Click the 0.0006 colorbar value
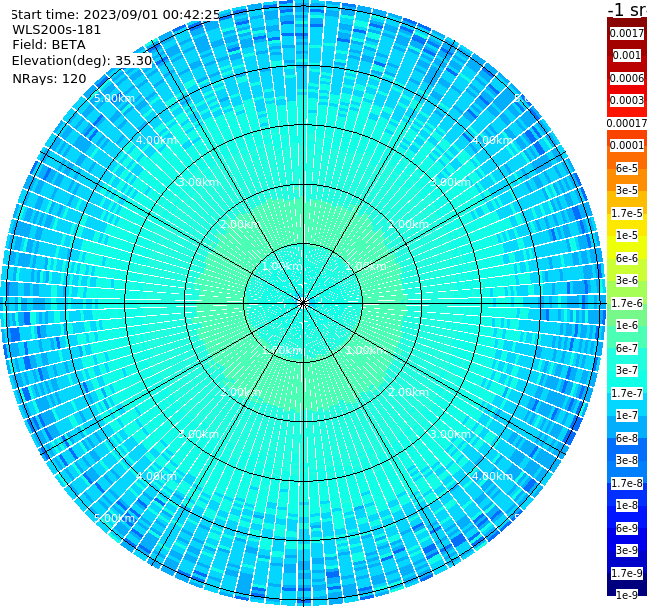This screenshot has width=647, height=607. tap(627, 78)
